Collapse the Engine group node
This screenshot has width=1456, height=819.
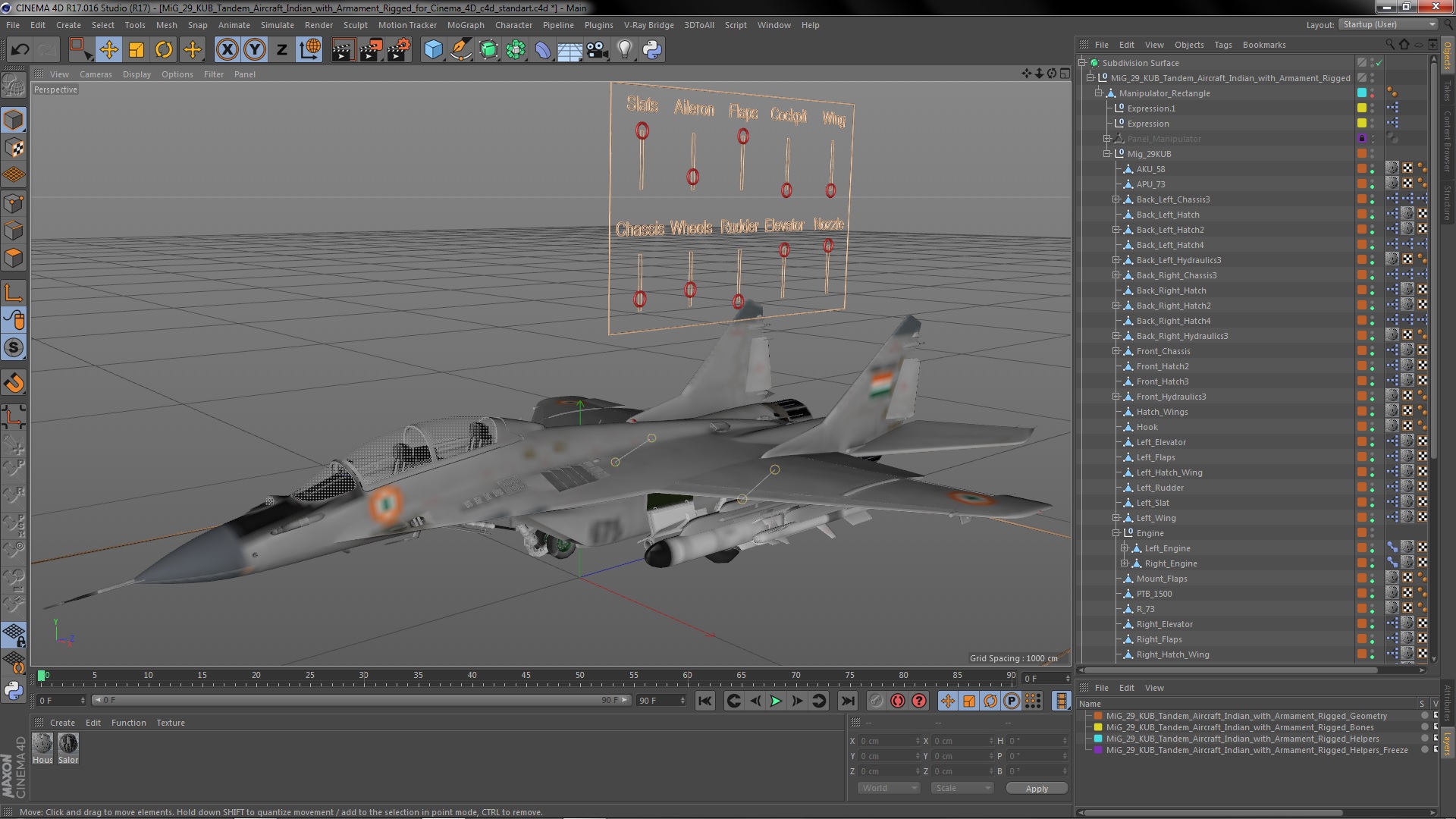point(1116,533)
